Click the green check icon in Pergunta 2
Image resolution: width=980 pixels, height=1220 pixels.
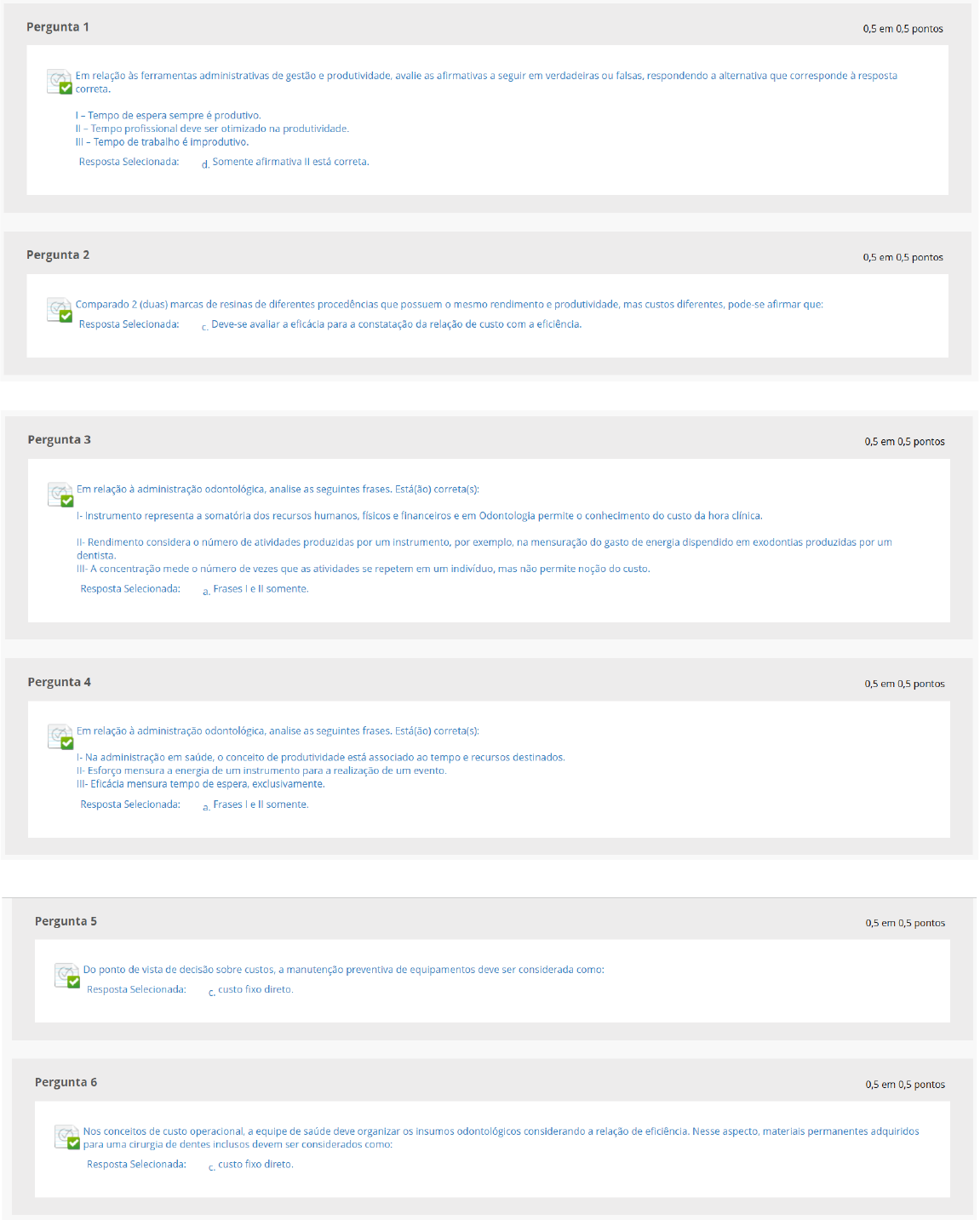(x=60, y=310)
